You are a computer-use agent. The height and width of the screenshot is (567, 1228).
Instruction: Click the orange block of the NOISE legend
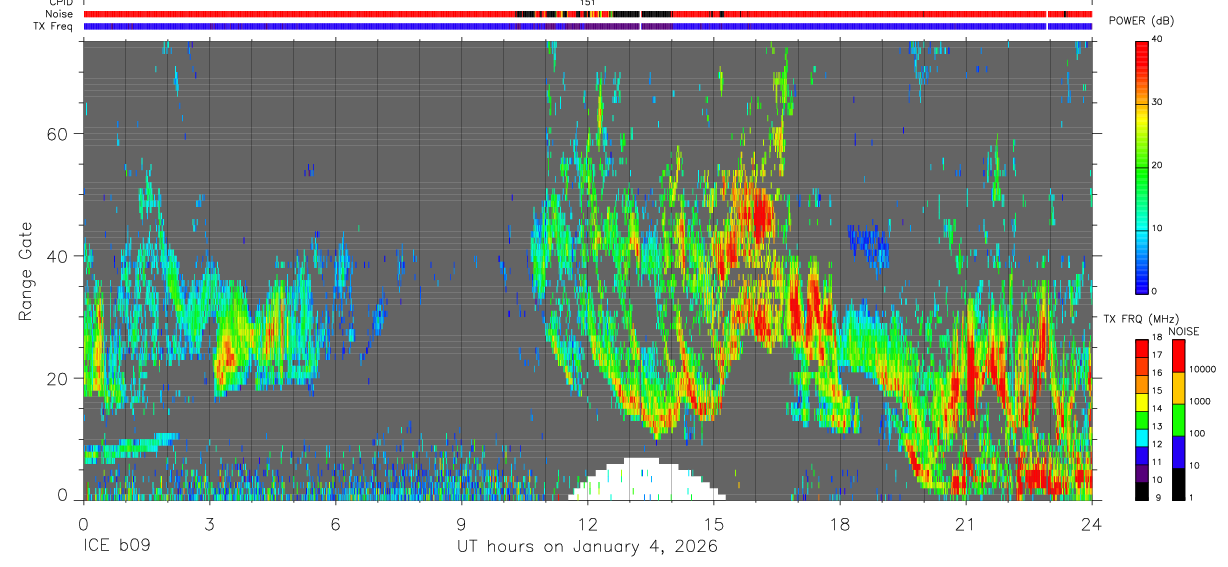coord(1180,388)
